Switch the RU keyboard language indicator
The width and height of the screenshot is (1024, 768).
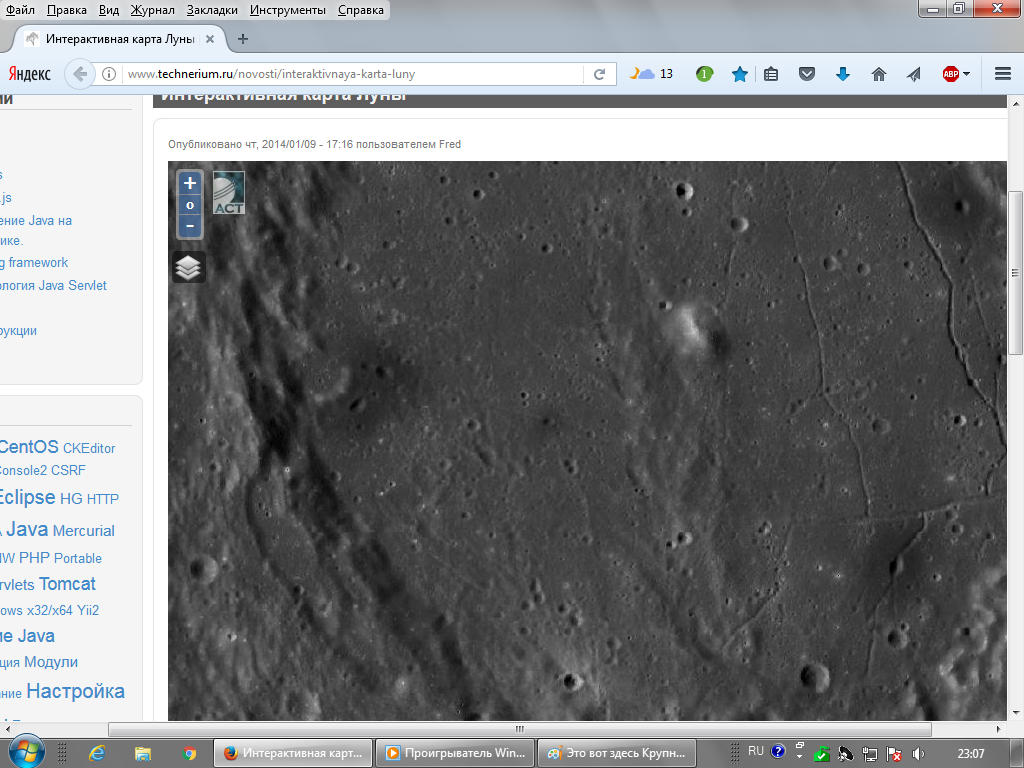point(756,750)
